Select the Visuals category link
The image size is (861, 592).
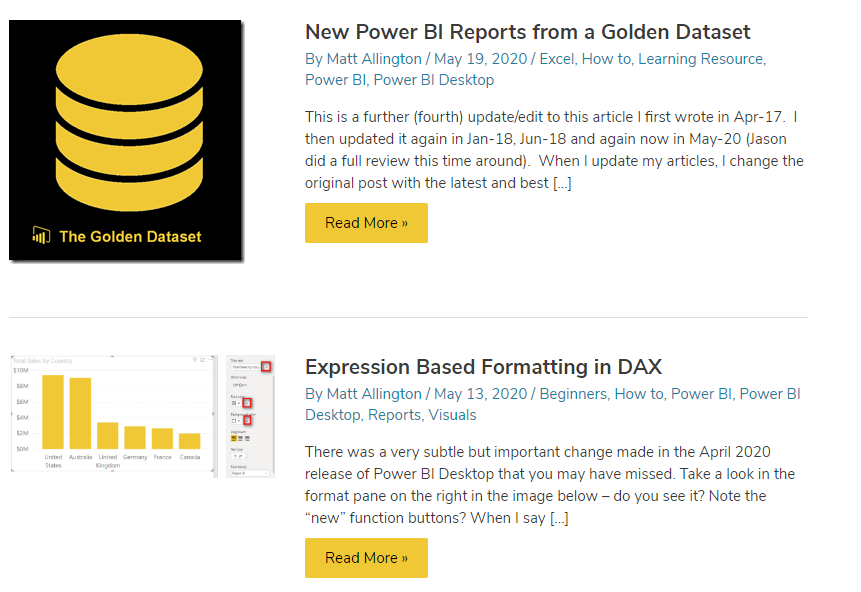point(454,415)
